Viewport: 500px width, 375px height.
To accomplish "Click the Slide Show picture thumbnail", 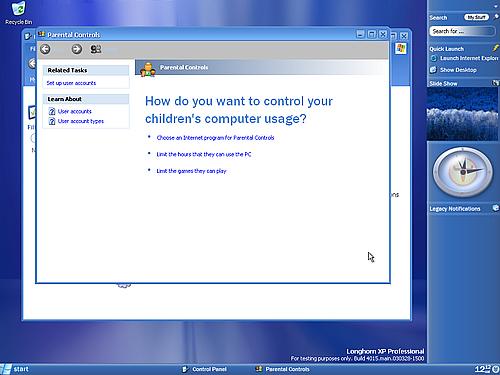I will coord(463,114).
